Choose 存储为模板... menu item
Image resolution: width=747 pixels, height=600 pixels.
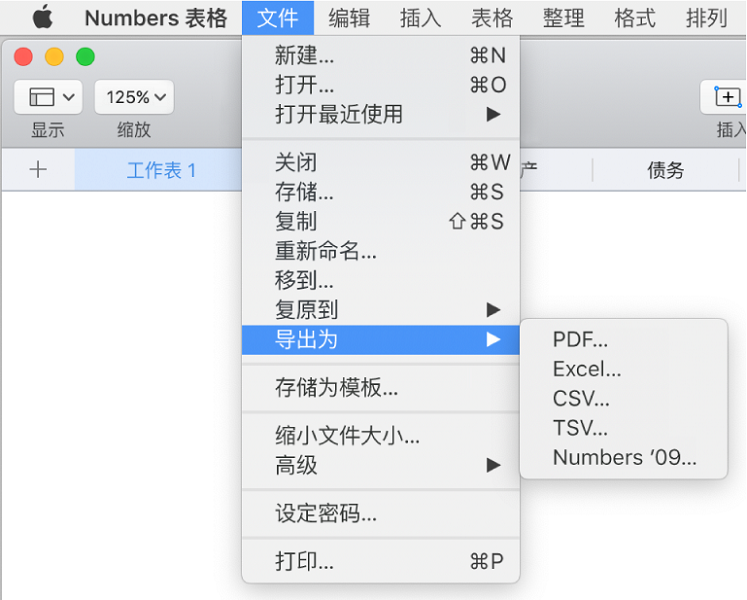(x=381, y=387)
